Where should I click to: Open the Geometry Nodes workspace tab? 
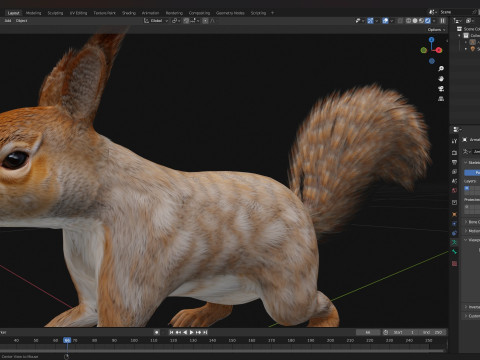coord(230,13)
